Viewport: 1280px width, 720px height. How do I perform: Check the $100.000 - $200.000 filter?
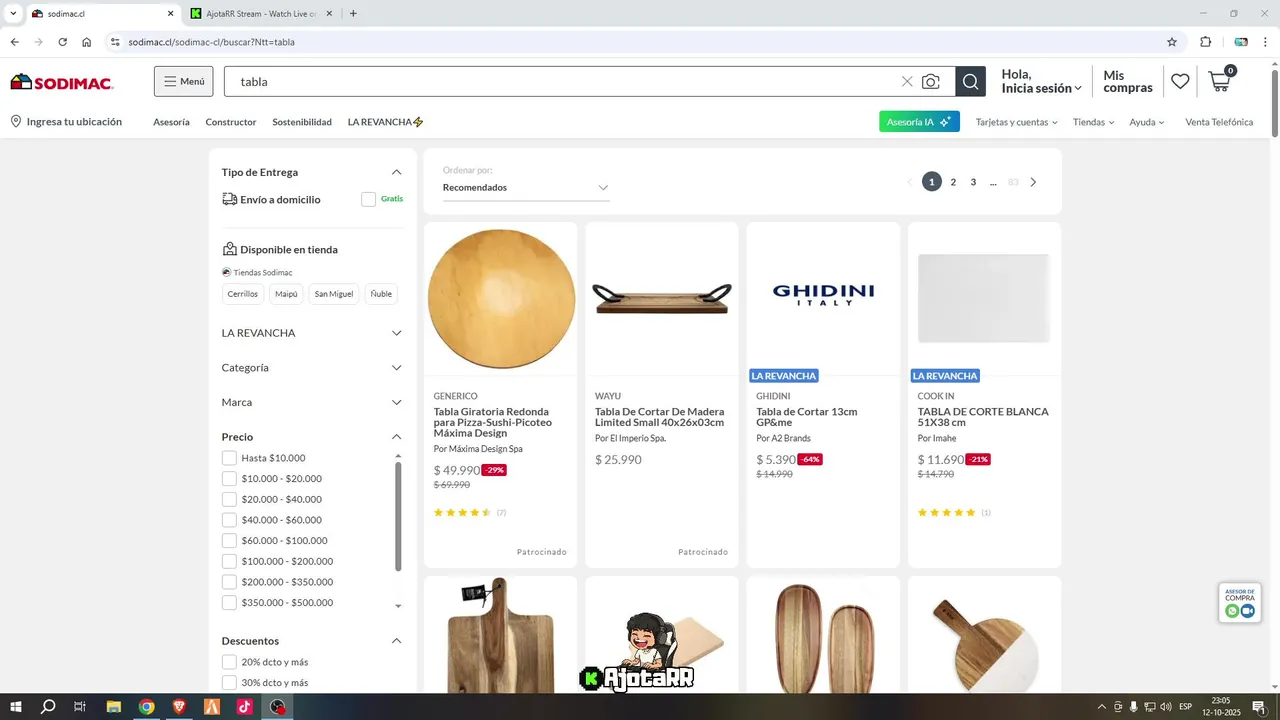click(229, 561)
